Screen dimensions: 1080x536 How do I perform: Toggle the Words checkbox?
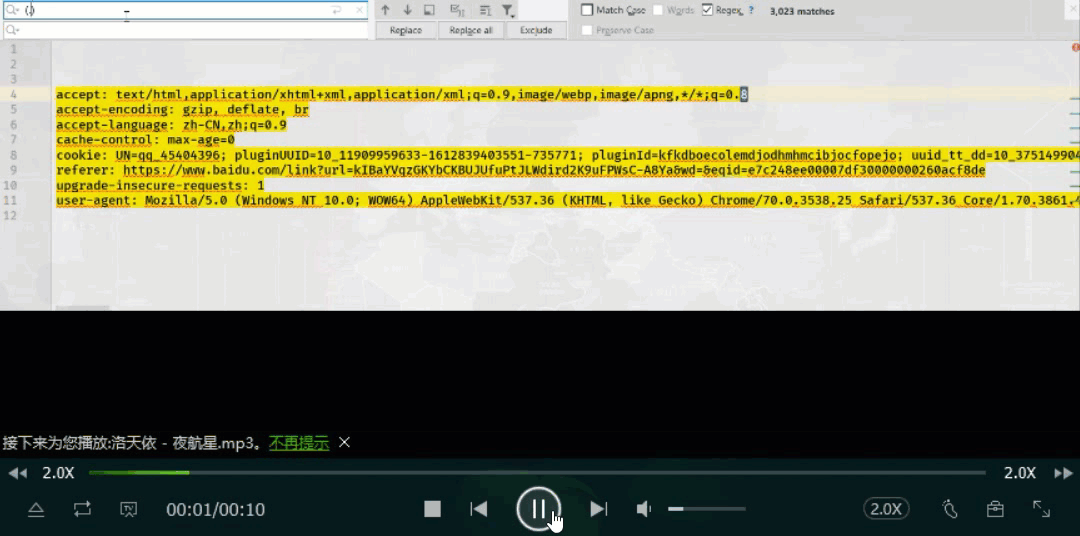(659, 10)
